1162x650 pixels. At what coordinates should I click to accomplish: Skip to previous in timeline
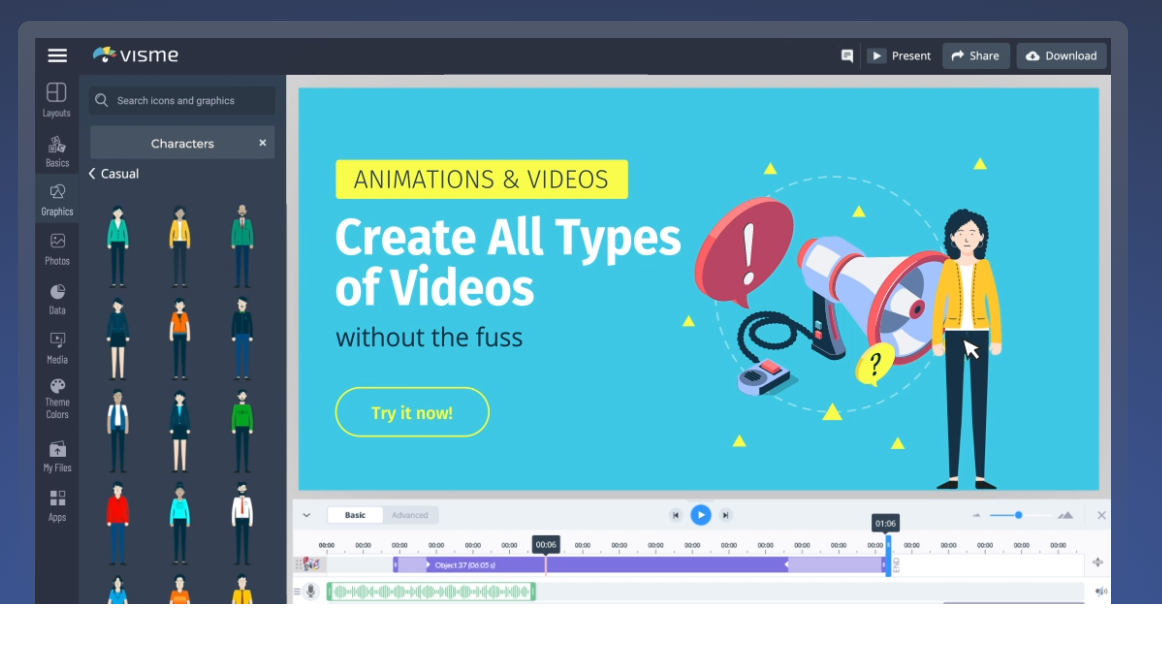(675, 515)
